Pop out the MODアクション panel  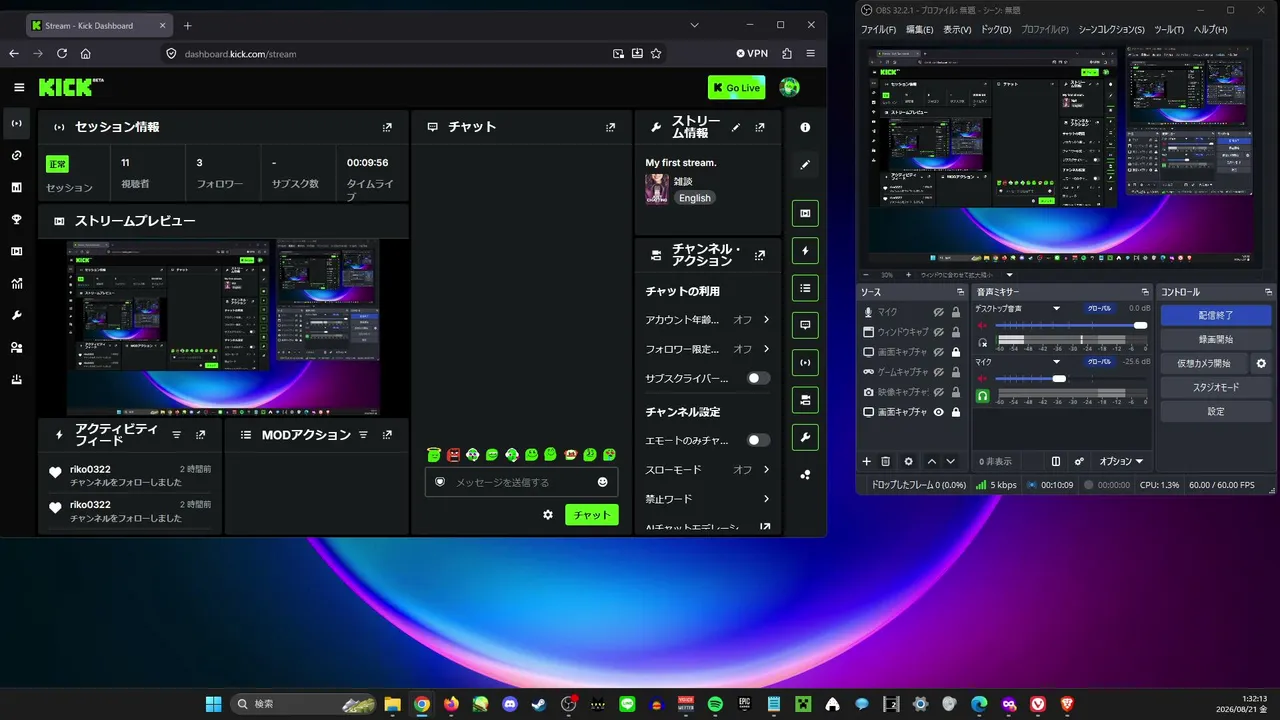[387, 435]
